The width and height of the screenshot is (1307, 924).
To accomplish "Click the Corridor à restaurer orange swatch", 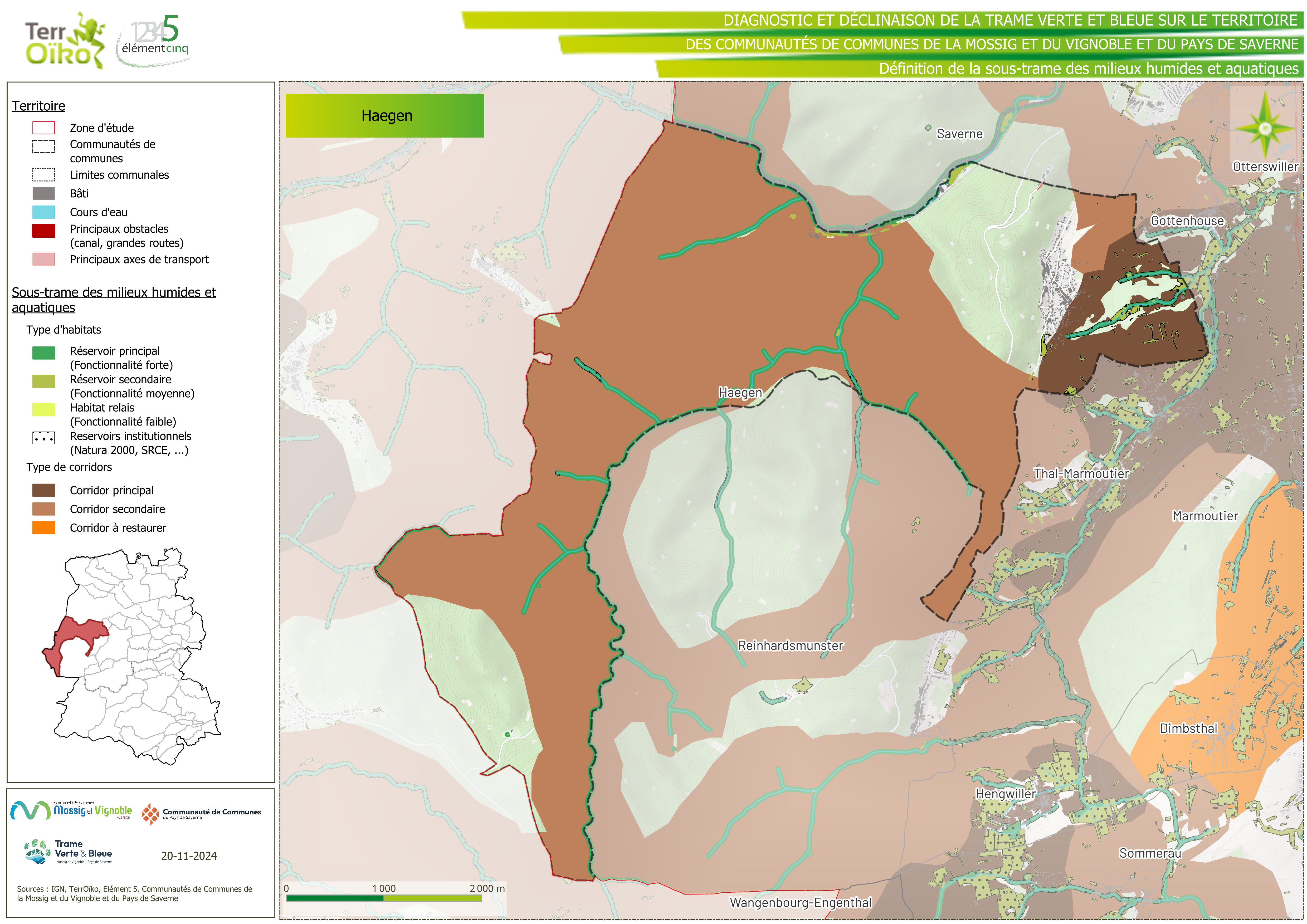I will (x=44, y=528).
